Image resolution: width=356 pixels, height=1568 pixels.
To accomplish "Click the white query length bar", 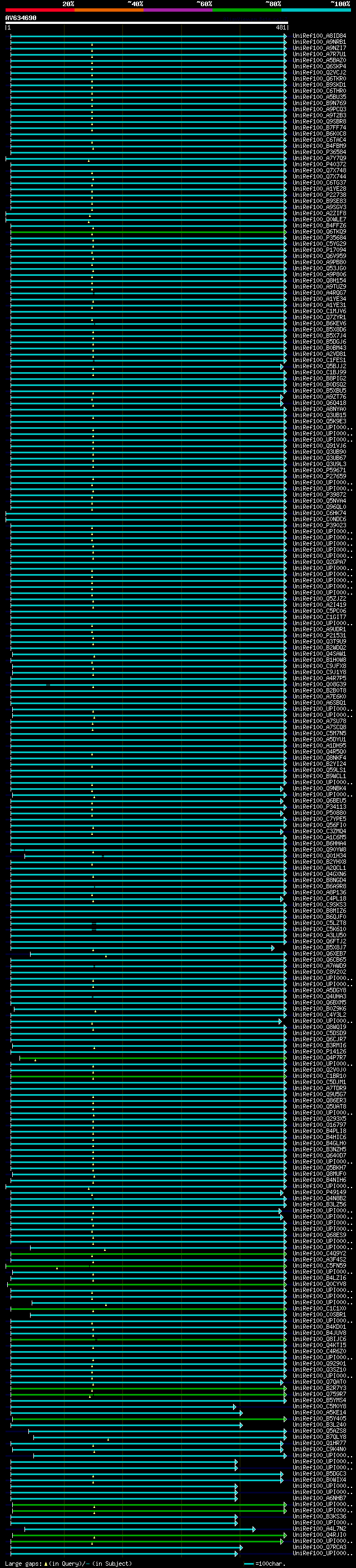I will coord(147,22).
